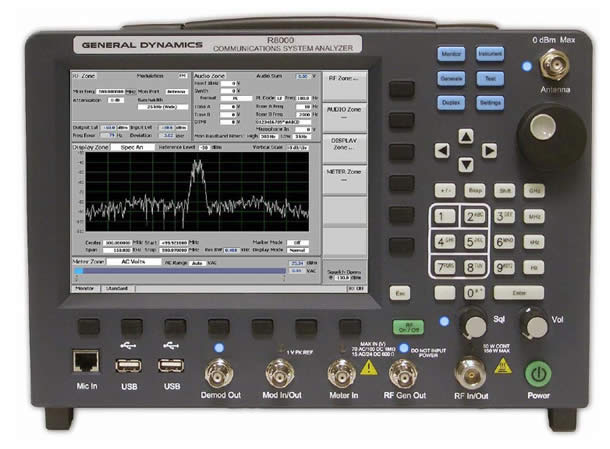Tap the right arrow navigation key
Screen dimensions: 610x449
[x=489, y=151]
